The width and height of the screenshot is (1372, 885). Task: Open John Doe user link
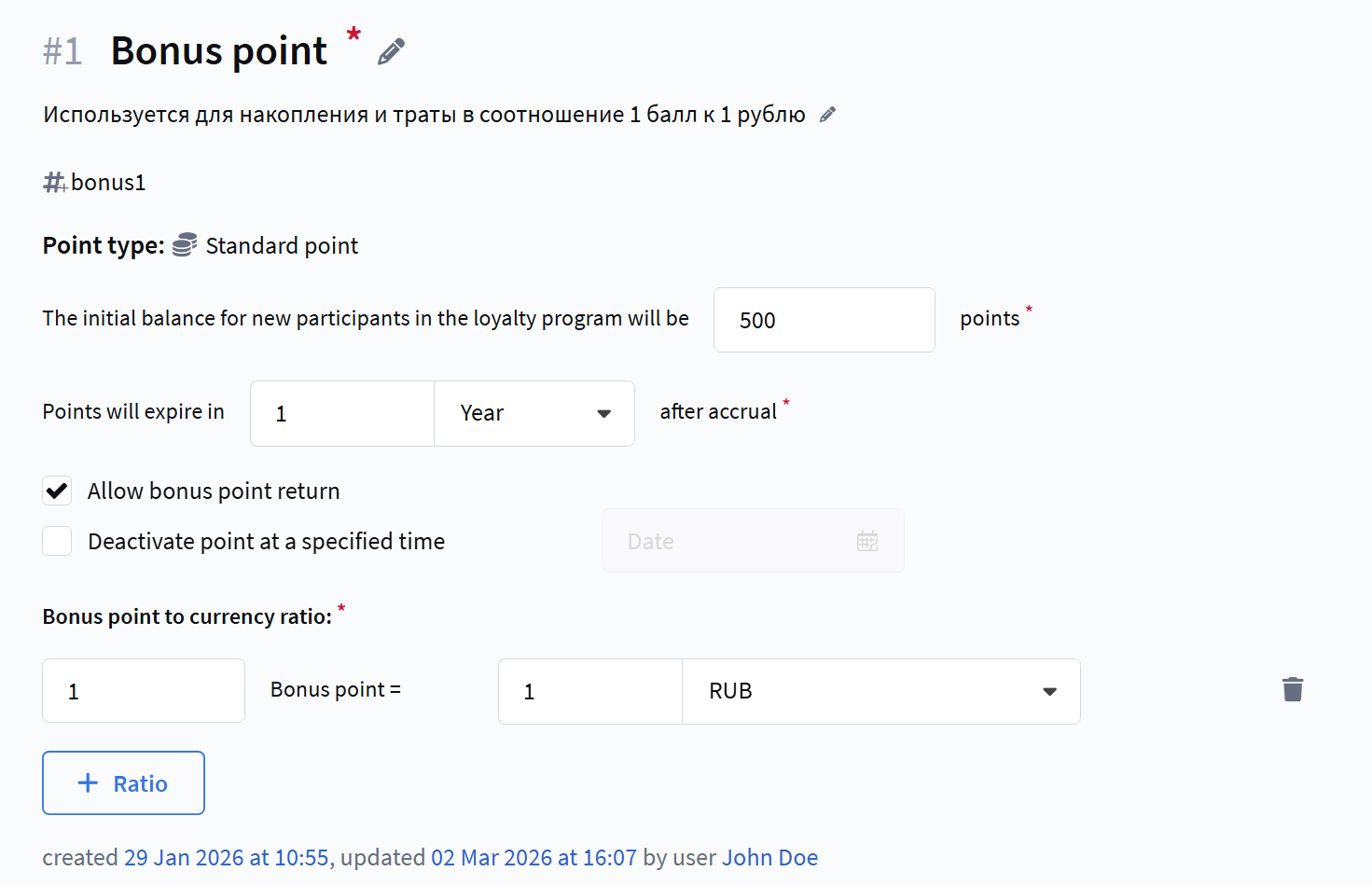pos(769,858)
